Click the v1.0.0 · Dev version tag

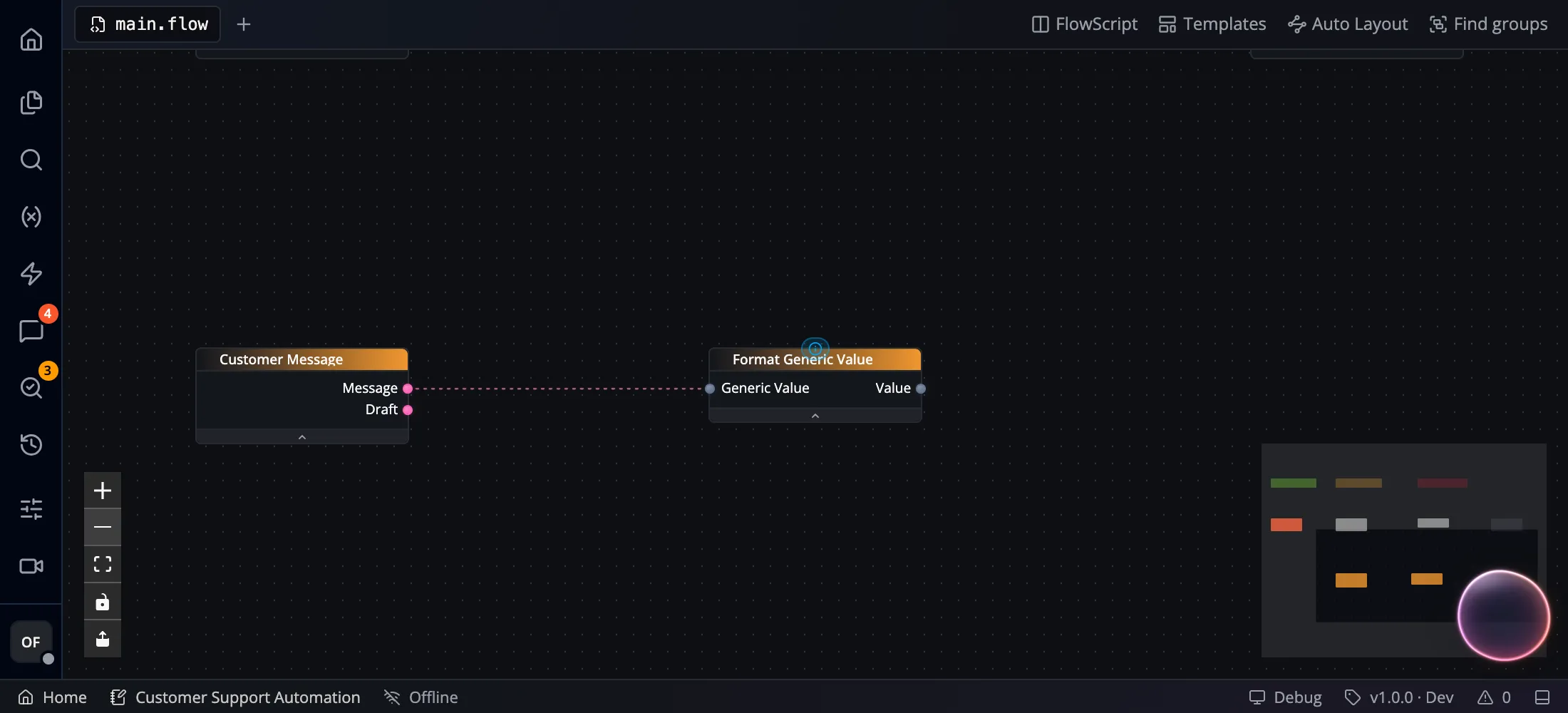[x=1399, y=697]
